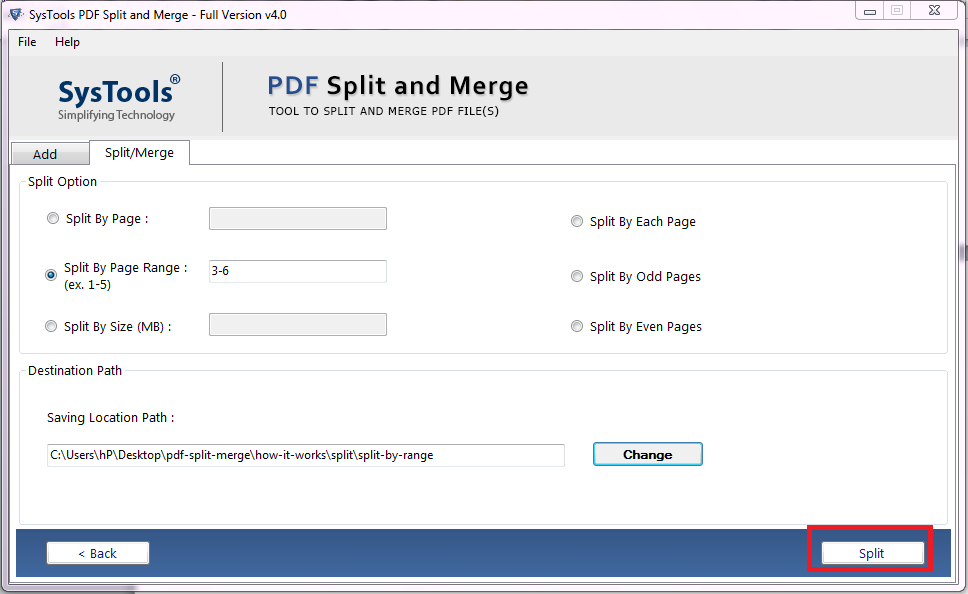Select the Split By Page radio button

pos(53,219)
